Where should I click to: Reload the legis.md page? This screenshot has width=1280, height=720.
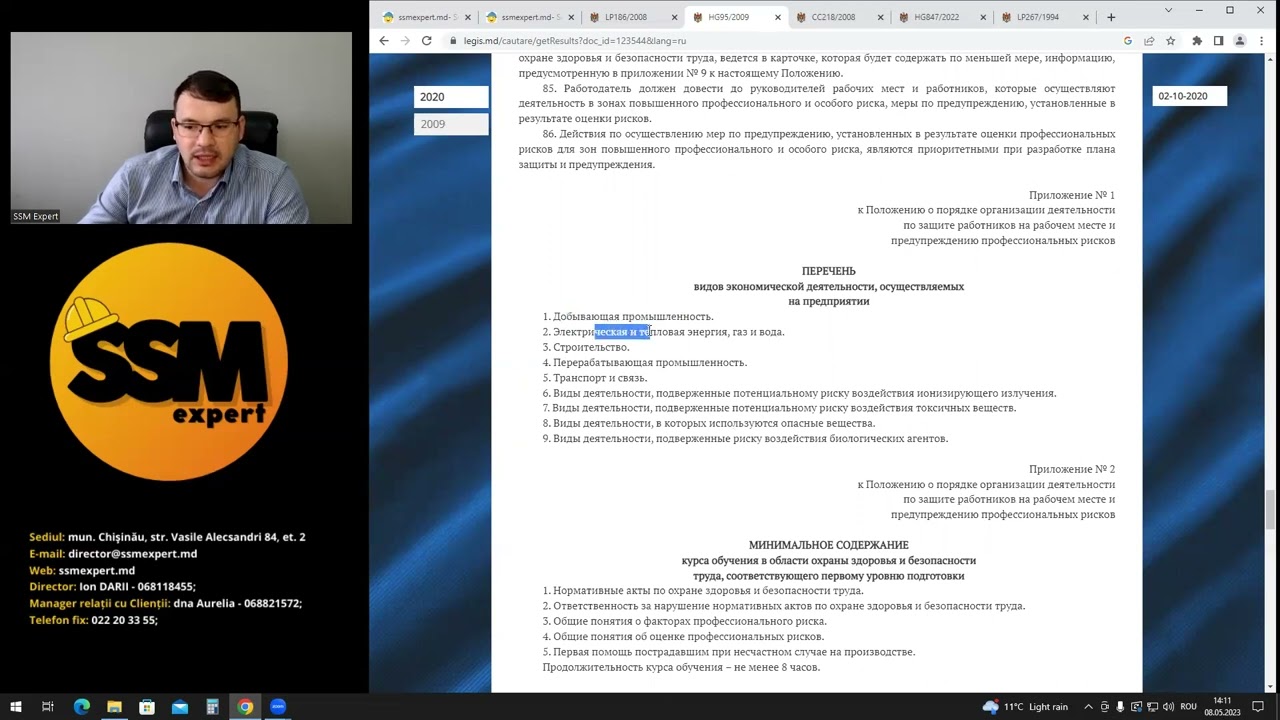click(427, 41)
